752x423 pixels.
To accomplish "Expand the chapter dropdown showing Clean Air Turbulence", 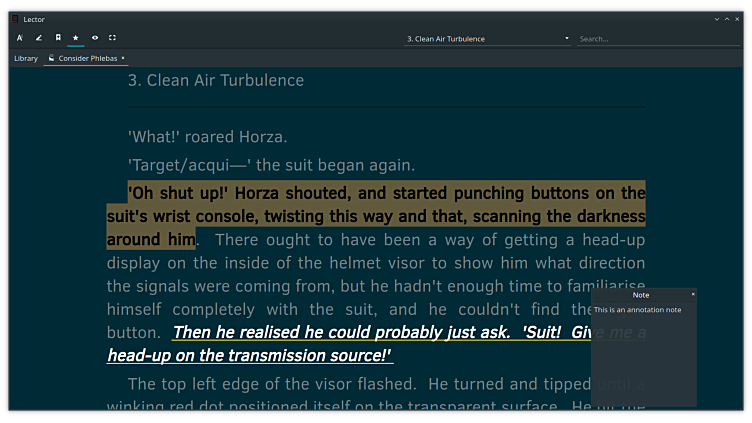I will (x=566, y=39).
